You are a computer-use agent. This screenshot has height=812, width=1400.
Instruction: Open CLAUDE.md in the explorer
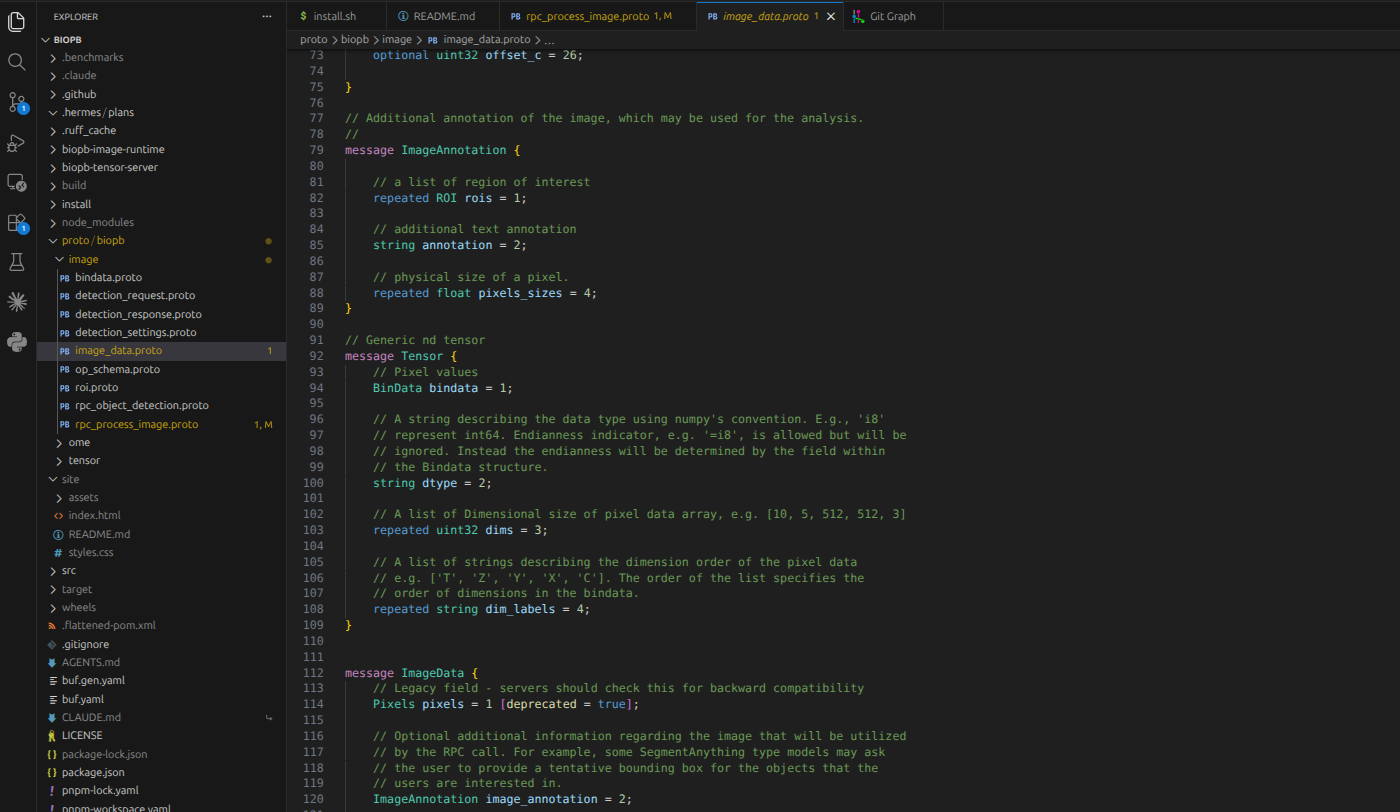click(91, 717)
